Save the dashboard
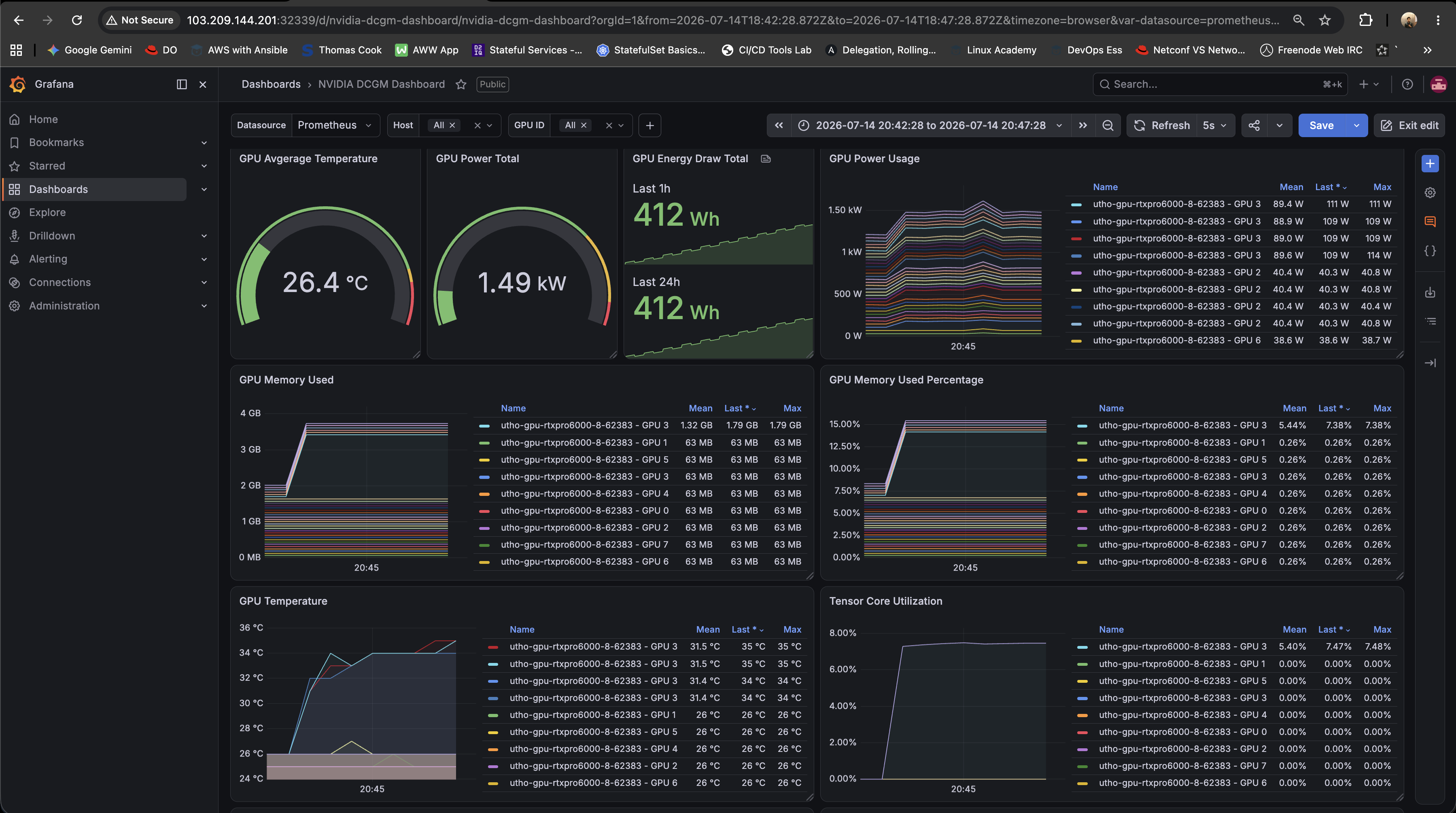The width and height of the screenshot is (1456, 813). 1322,125
